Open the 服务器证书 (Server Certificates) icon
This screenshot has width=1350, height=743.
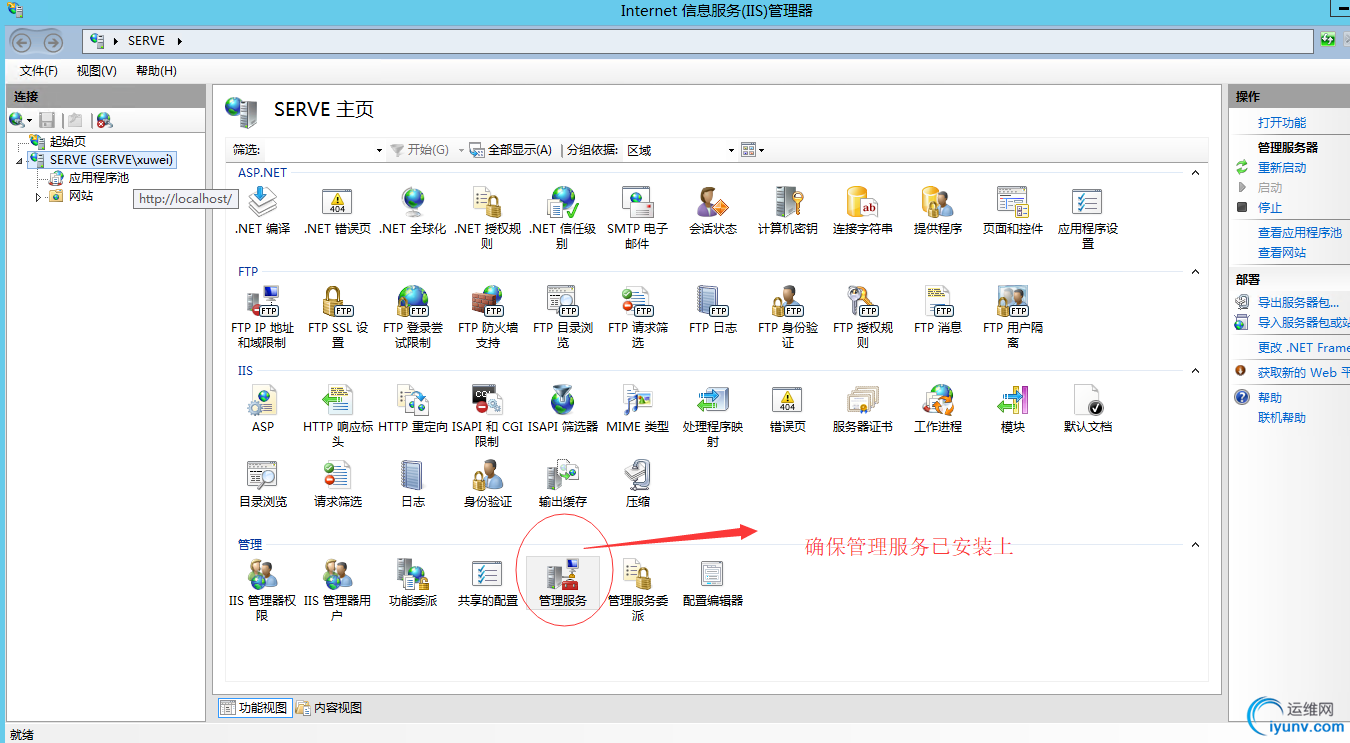863,404
